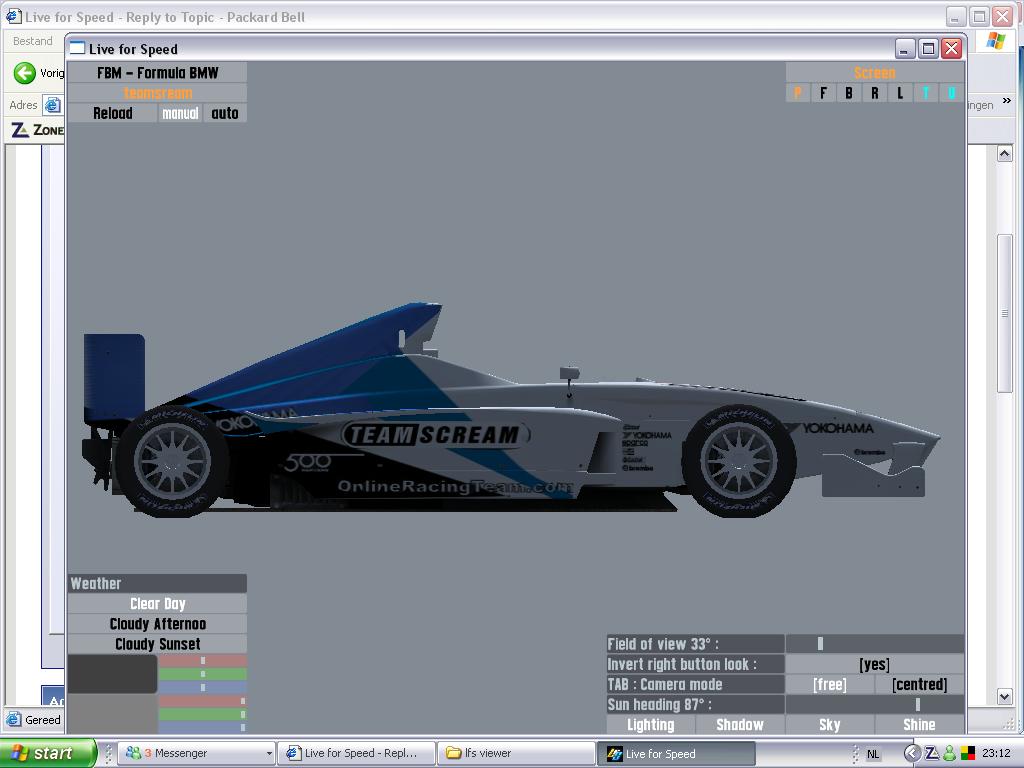Click the Weather panel header

[157, 584]
